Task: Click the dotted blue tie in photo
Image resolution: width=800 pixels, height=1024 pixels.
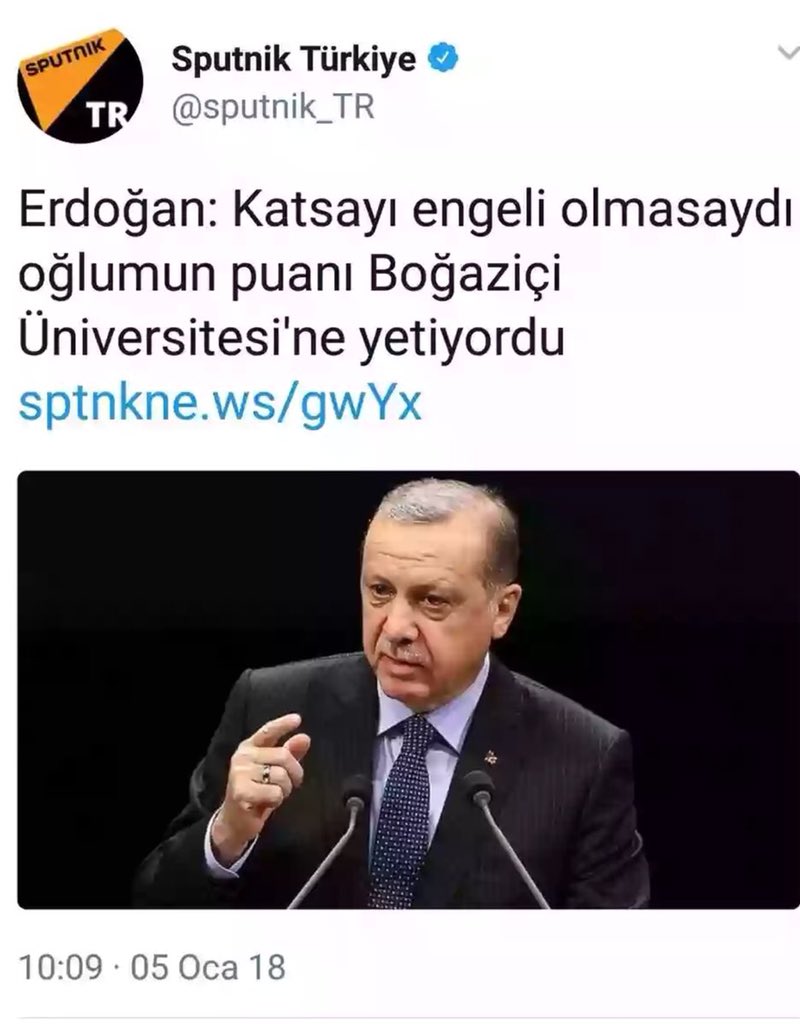Action: tap(402, 810)
